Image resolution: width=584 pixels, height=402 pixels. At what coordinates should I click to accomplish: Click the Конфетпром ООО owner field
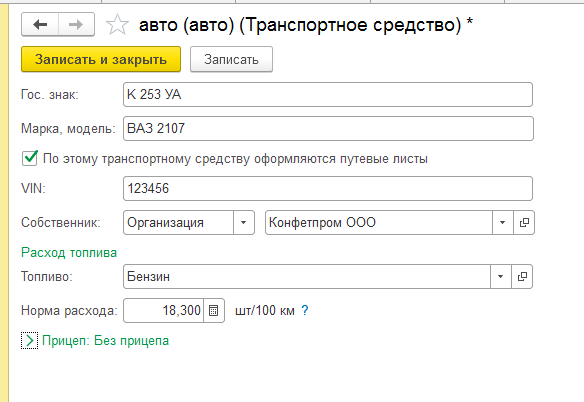point(379,222)
